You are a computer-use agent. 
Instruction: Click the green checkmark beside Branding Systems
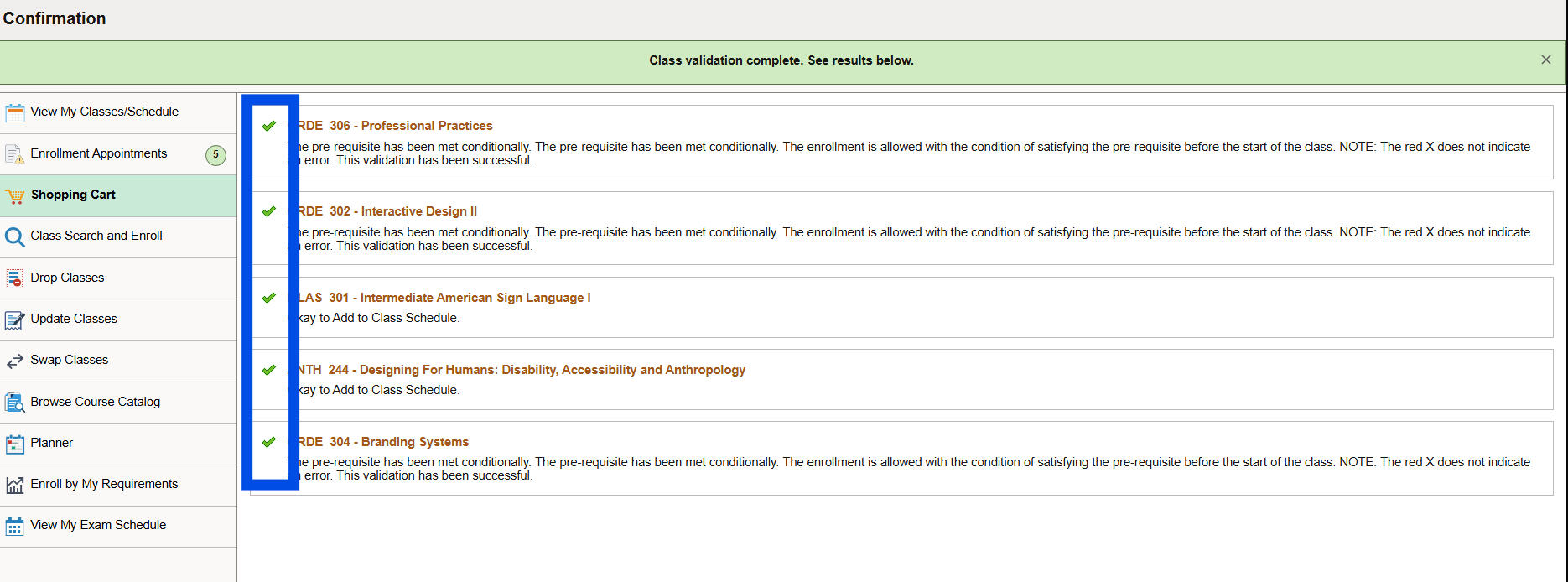tap(268, 442)
